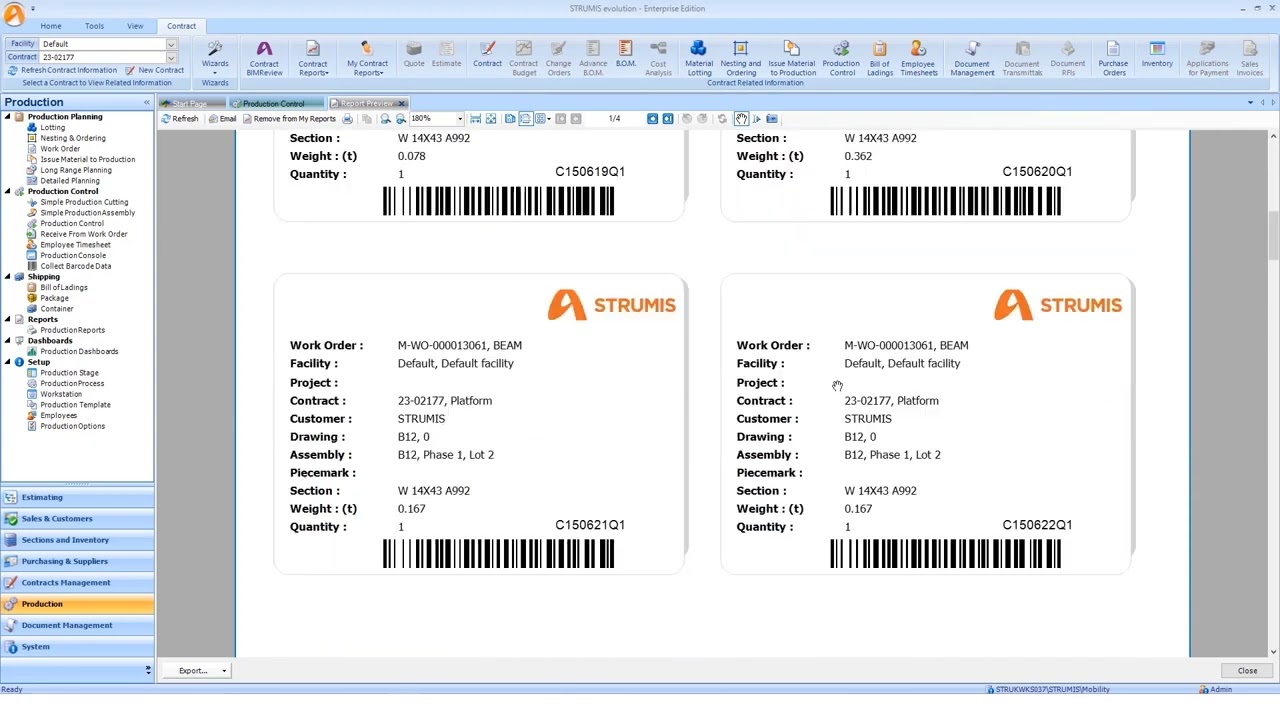Switch to the View ribbon tab
Viewport: 1280px width, 720px height.
click(x=135, y=26)
